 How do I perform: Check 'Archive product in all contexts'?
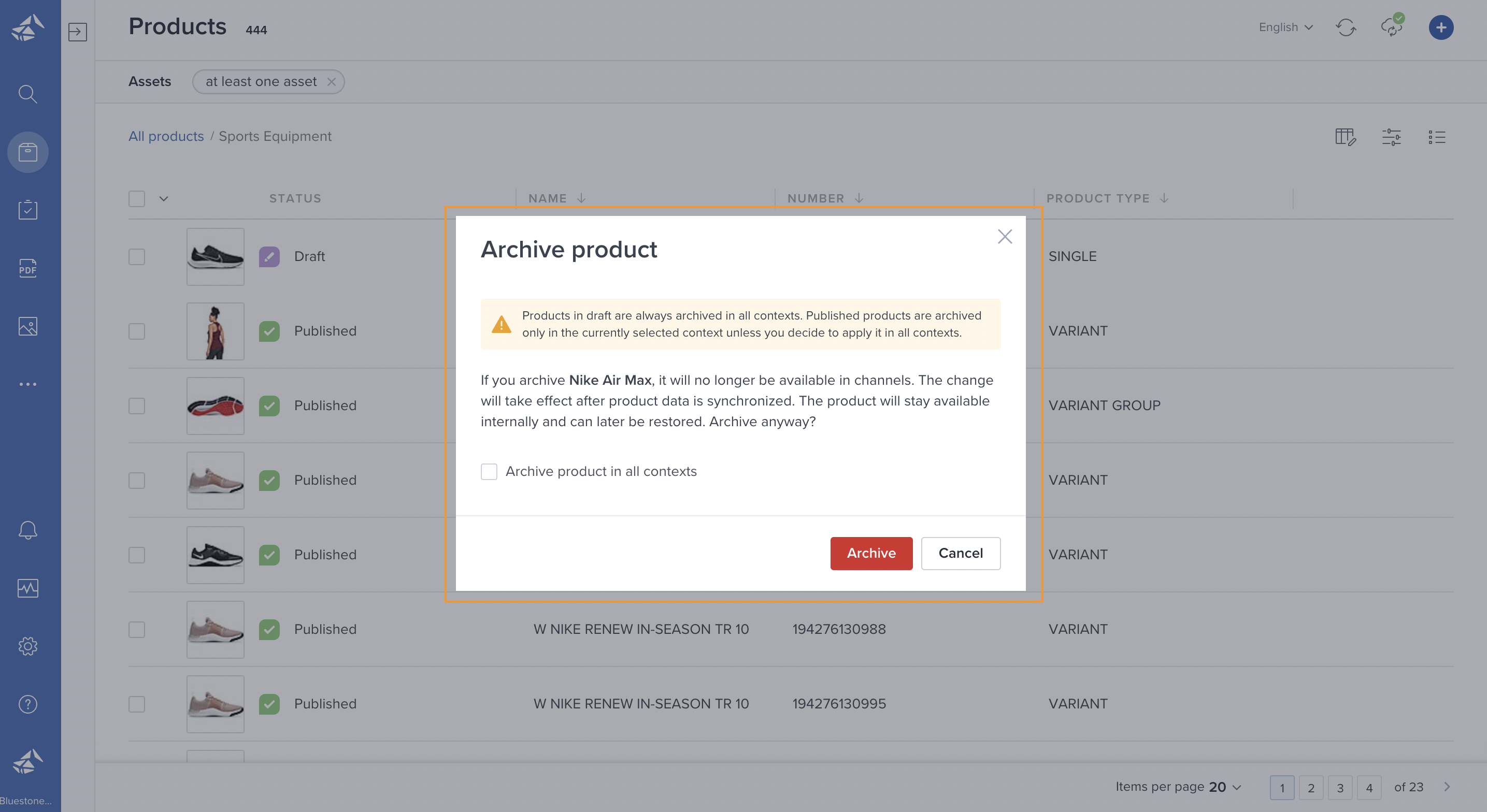489,471
